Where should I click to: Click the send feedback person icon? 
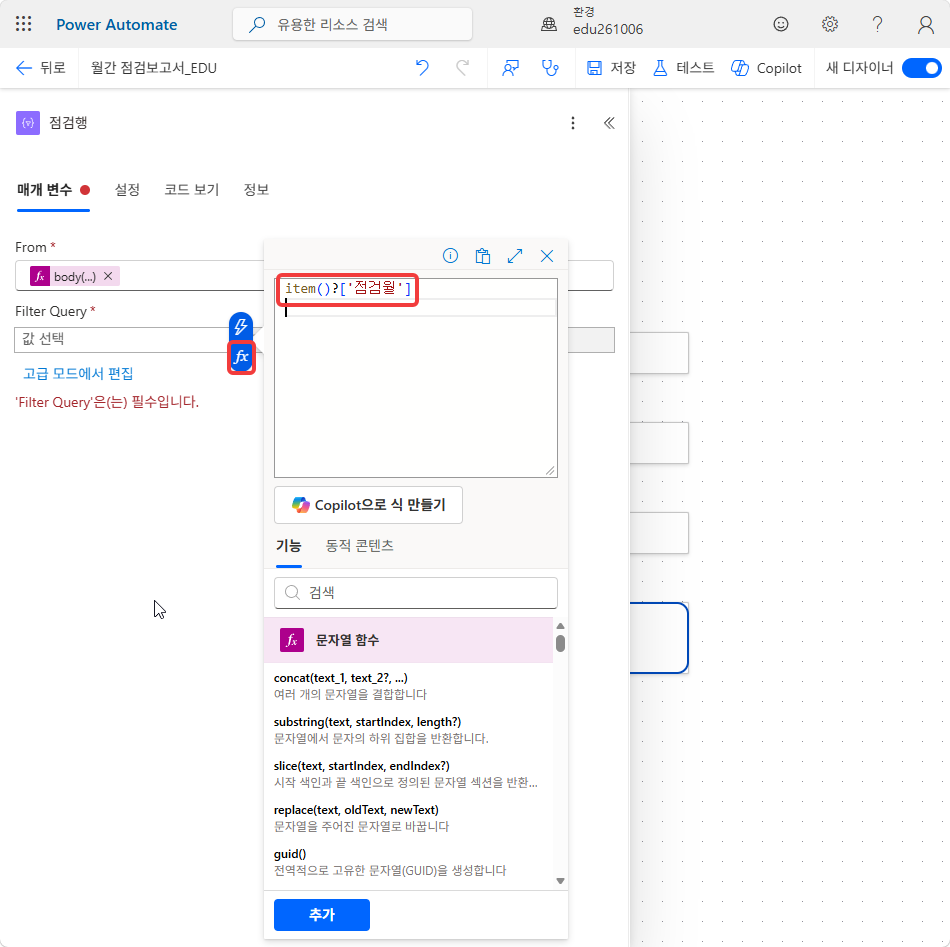(511, 68)
